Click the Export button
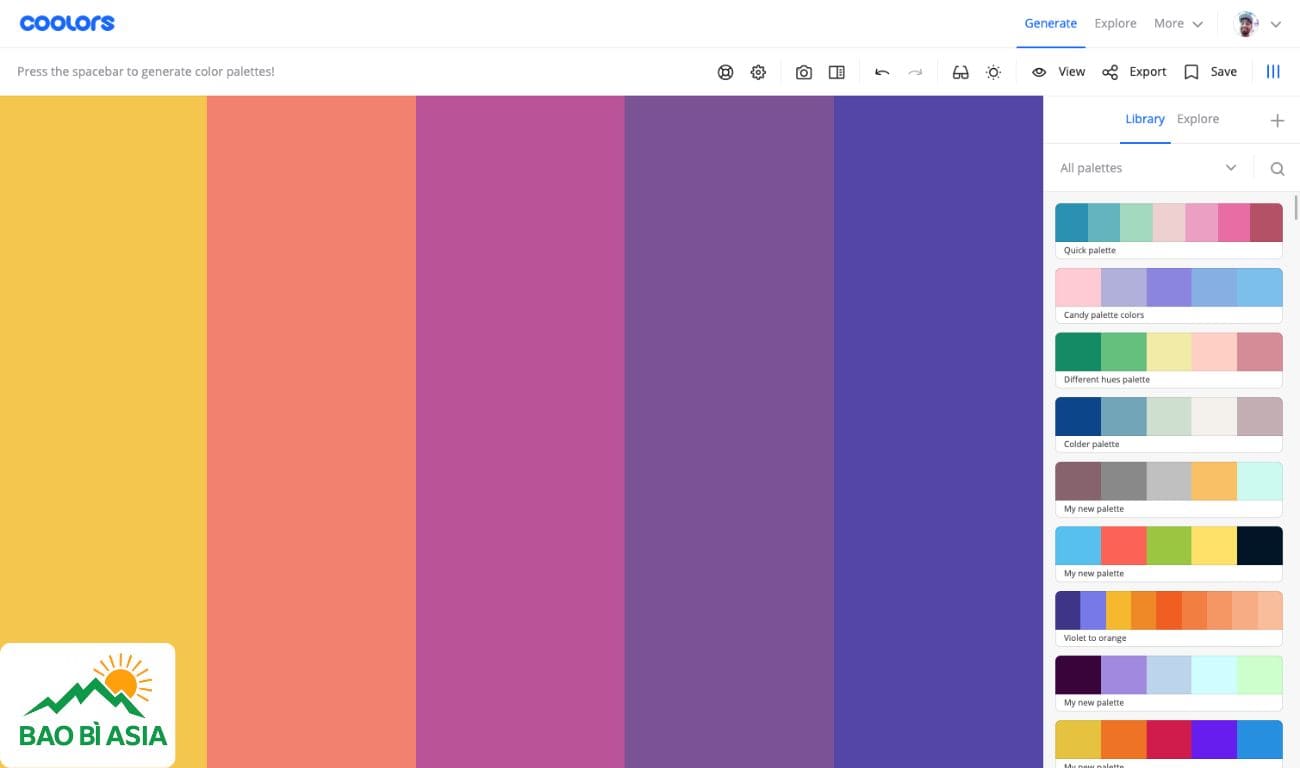Screen dimensions: 1300x768 (1135, 72)
